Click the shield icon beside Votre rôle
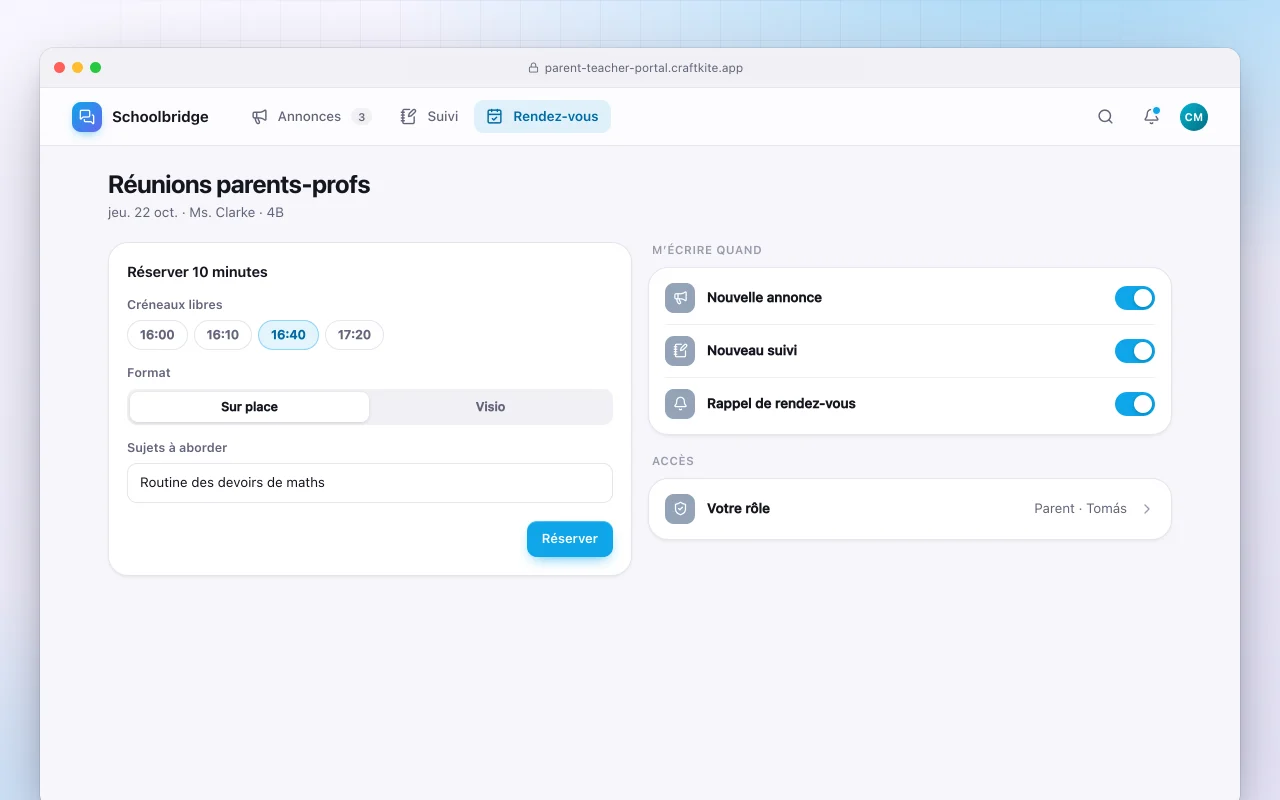Screen dimensions: 1280x800 coord(680,509)
